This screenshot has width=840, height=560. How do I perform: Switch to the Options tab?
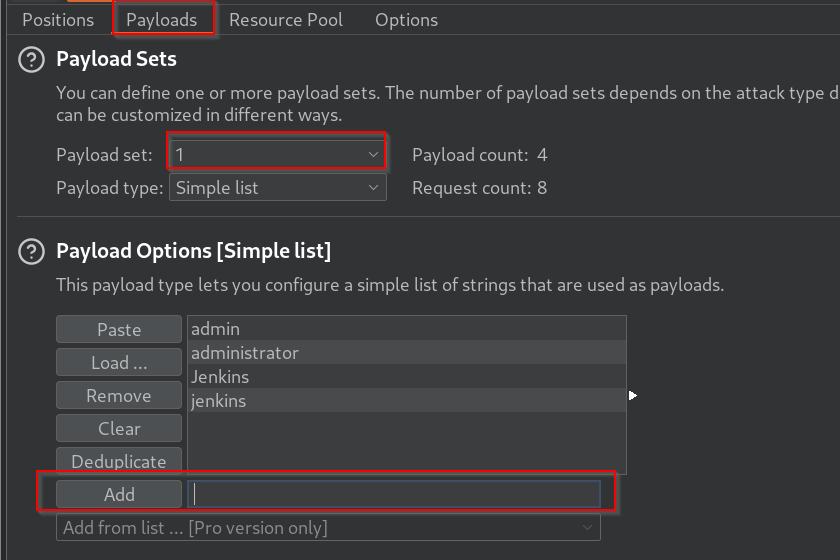[x=406, y=20]
